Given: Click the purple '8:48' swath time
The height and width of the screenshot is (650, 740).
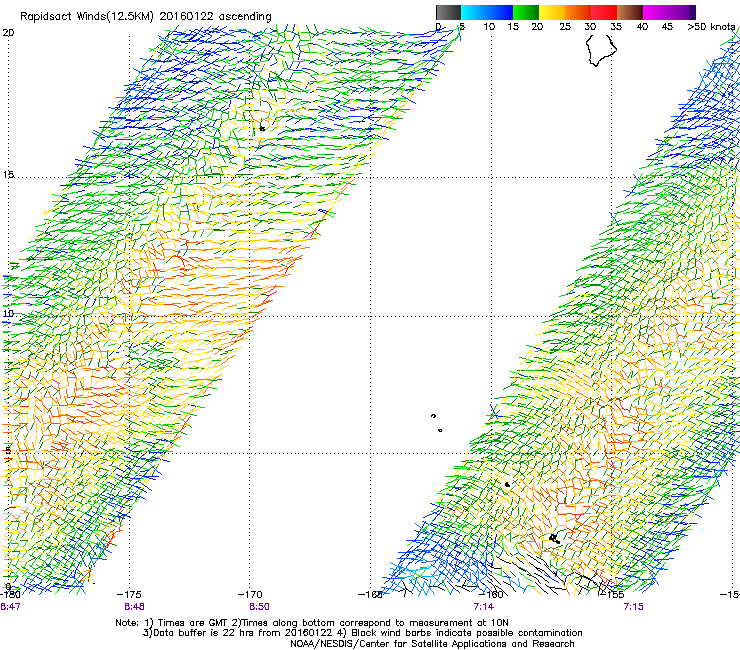Looking at the screenshot, I should tap(135, 607).
